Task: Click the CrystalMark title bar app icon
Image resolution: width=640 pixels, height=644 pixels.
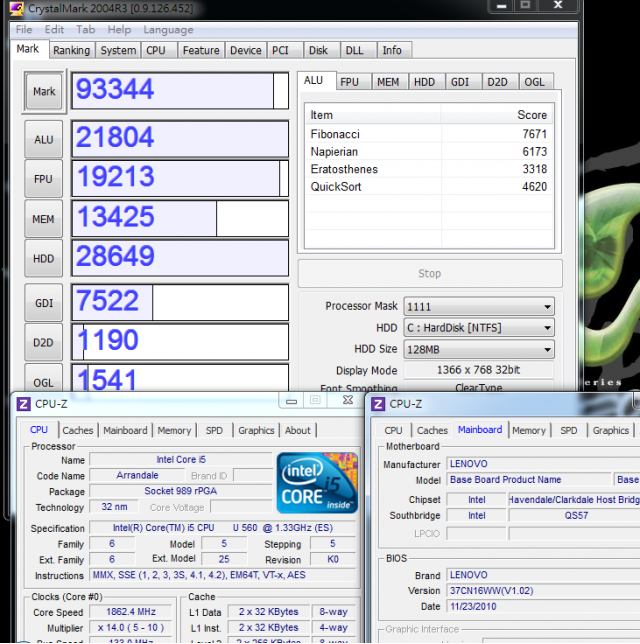Action: (x=16, y=8)
